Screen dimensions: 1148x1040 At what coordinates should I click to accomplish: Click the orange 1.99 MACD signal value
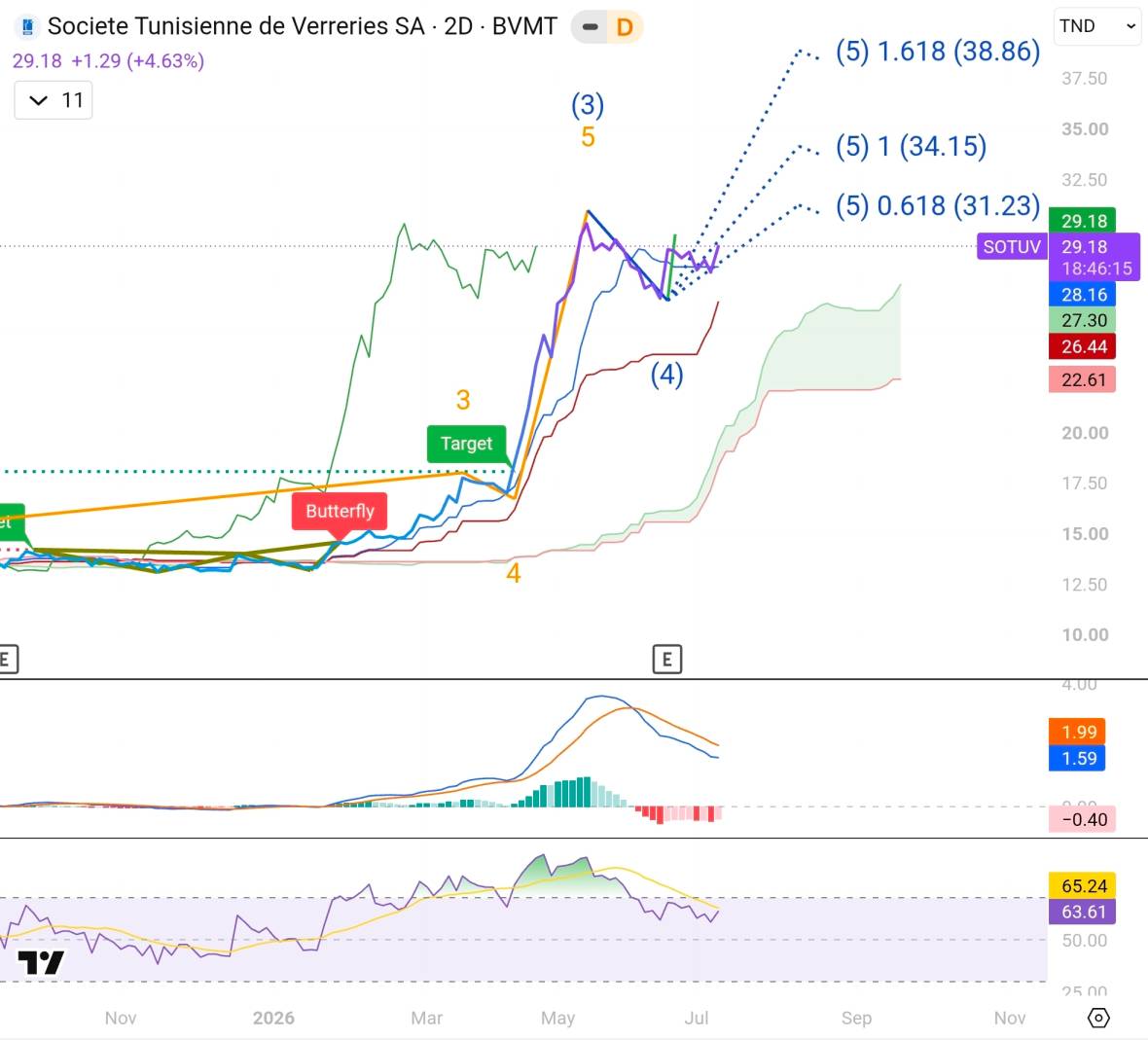click(x=1078, y=732)
